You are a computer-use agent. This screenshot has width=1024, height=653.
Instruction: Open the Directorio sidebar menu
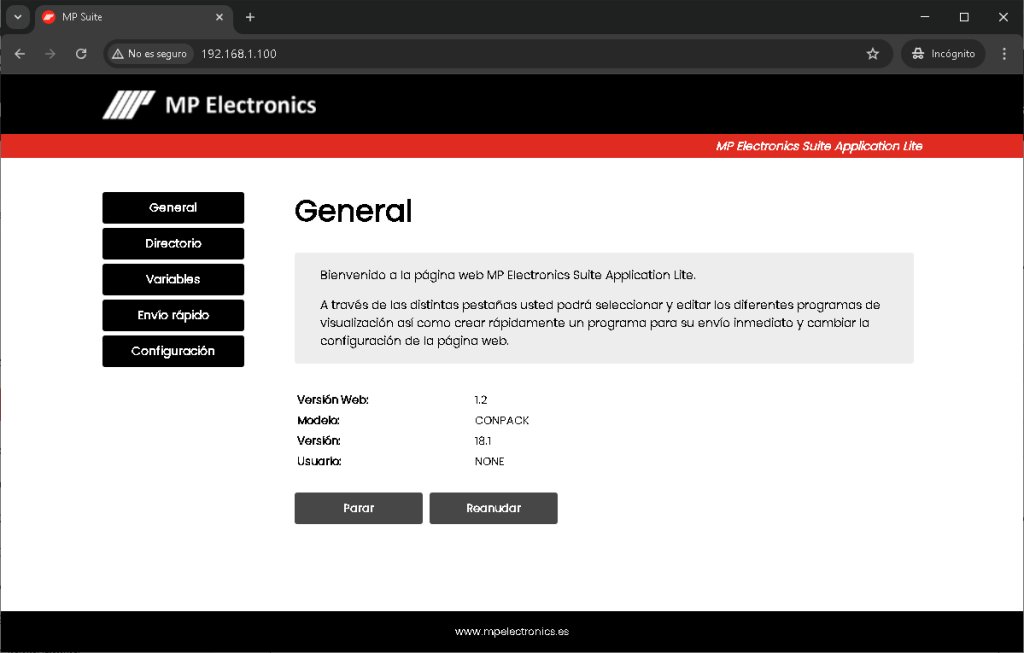coord(173,244)
